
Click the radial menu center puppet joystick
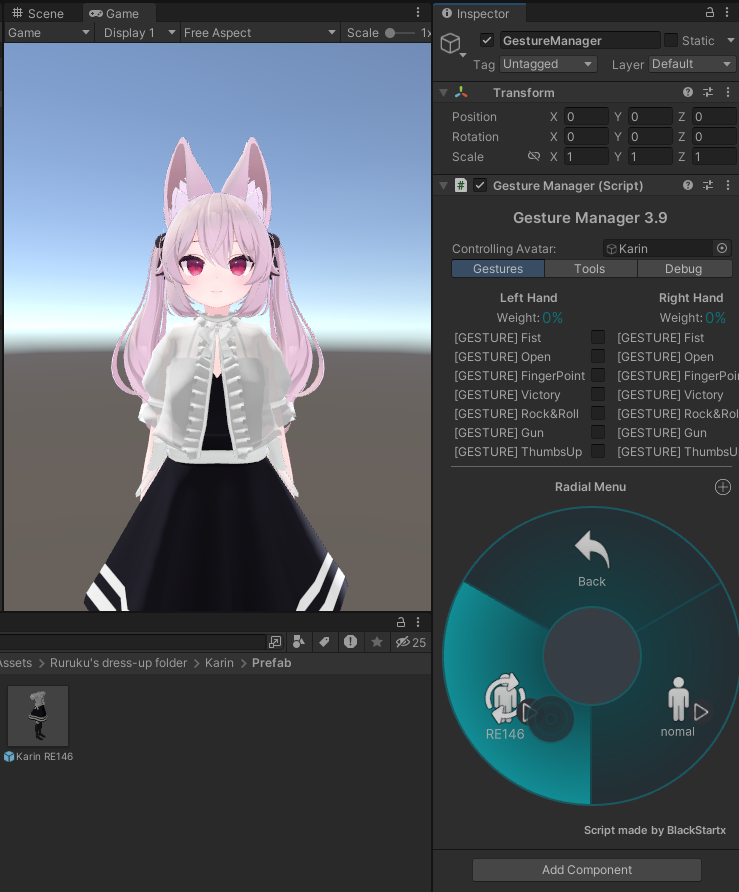coord(551,718)
